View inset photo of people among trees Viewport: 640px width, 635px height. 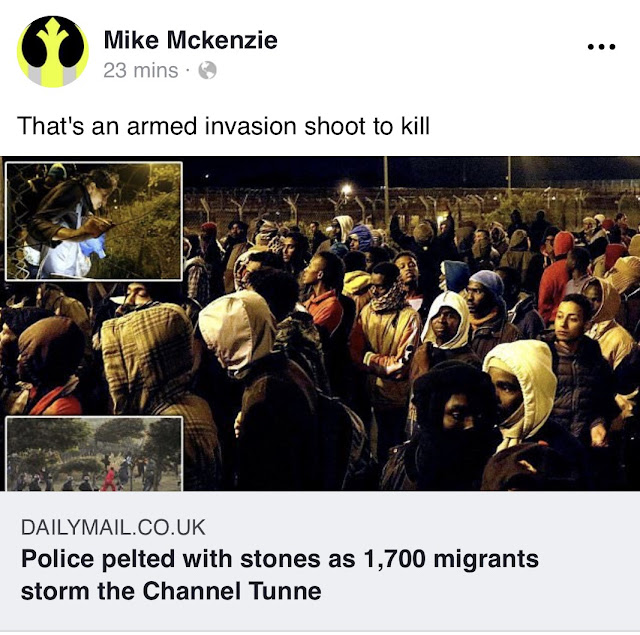(x=94, y=453)
